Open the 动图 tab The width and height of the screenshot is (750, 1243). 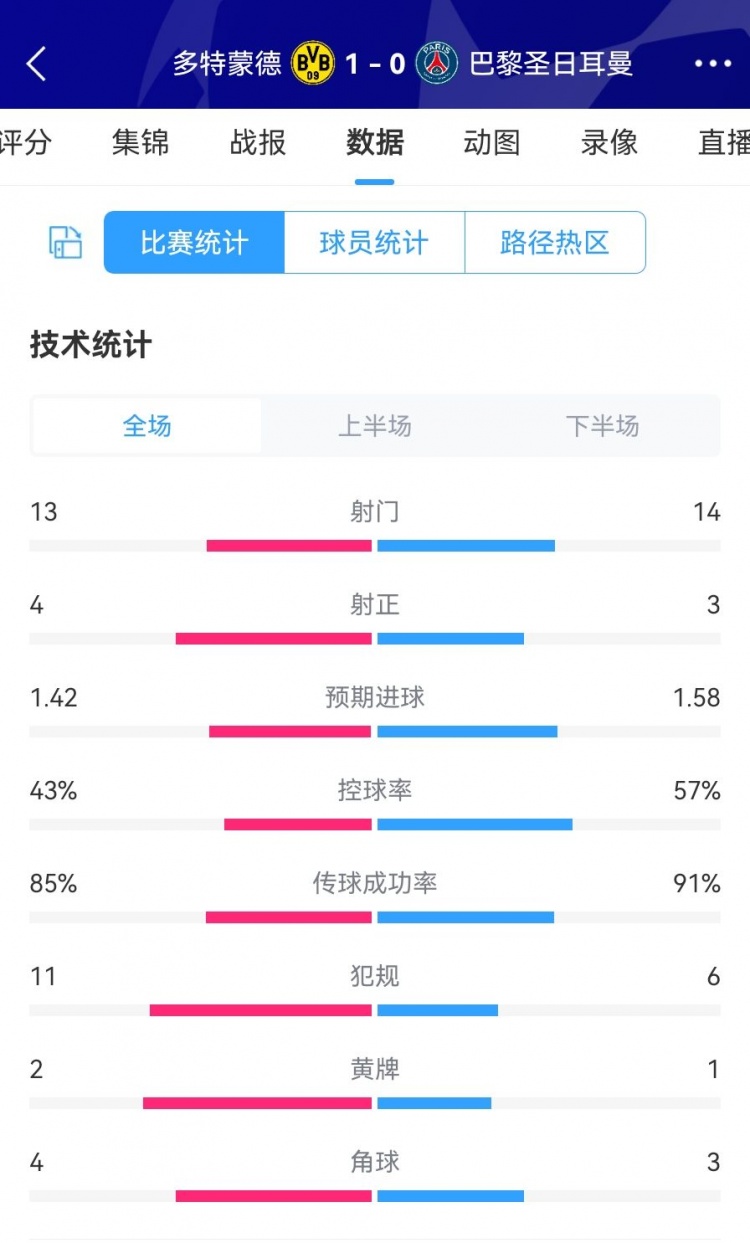[492, 143]
